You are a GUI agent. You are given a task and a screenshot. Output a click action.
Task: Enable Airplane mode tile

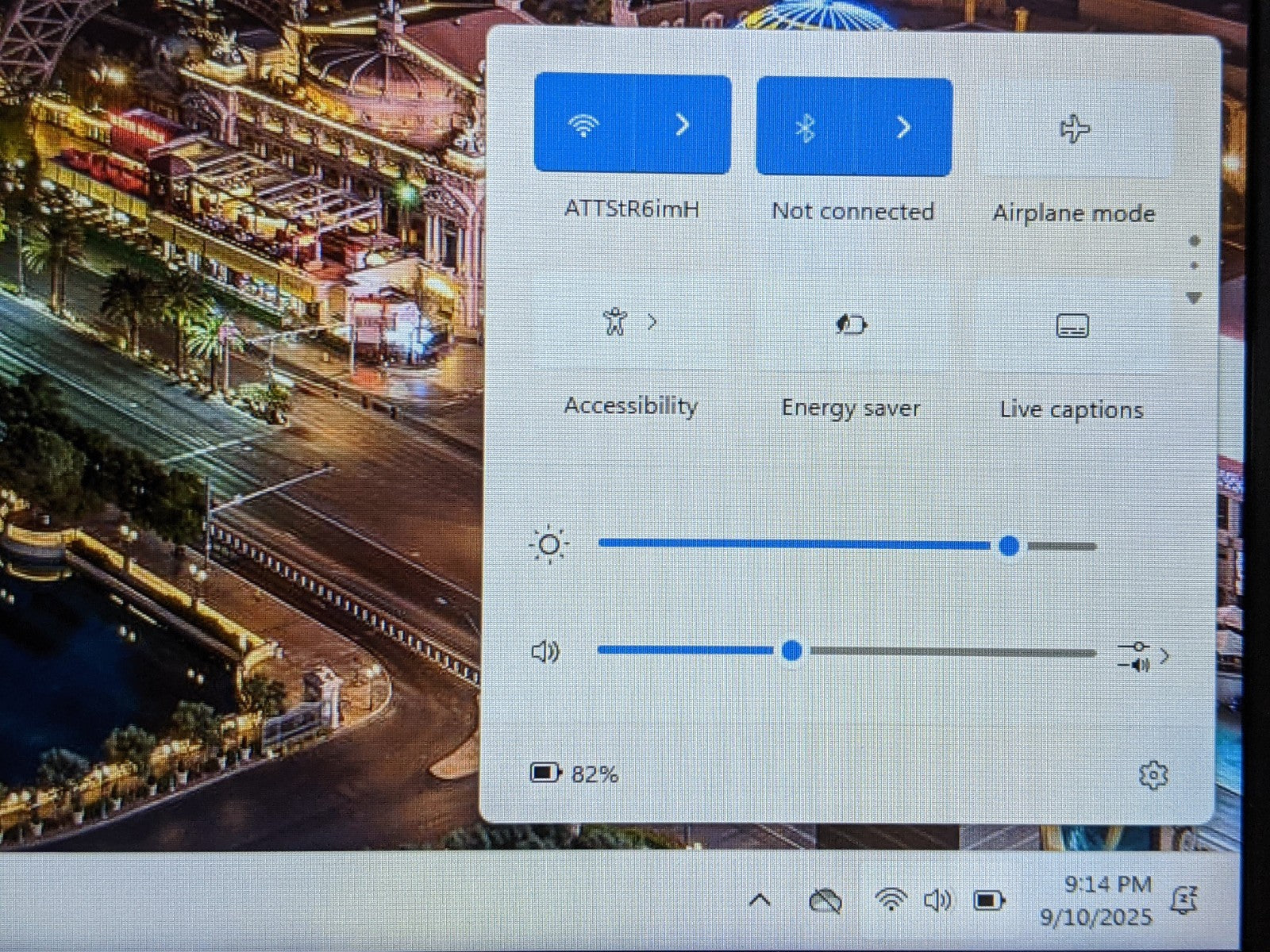1075,129
